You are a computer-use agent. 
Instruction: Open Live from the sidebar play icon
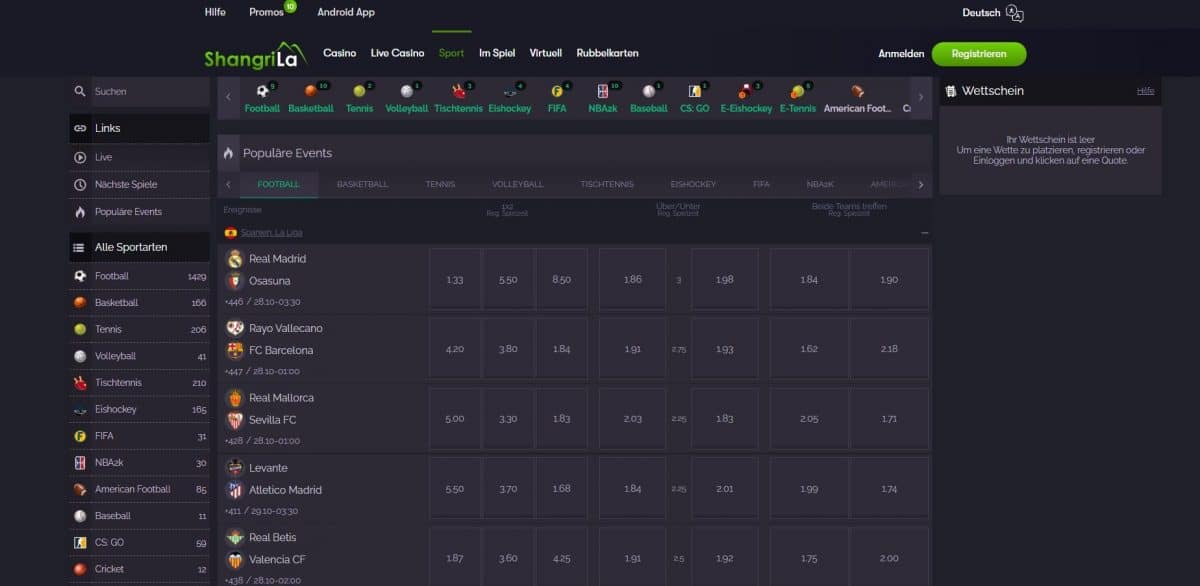pos(80,157)
